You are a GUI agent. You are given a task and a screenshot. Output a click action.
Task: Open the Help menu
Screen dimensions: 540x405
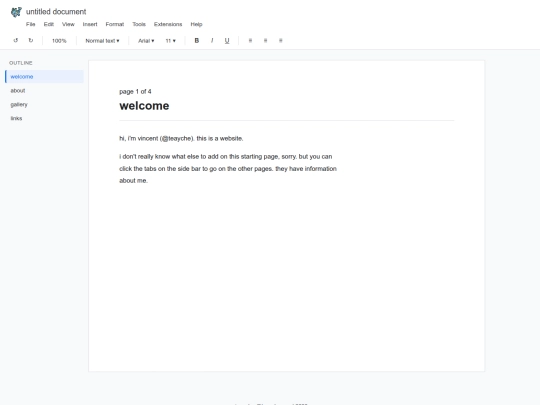click(196, 24)
